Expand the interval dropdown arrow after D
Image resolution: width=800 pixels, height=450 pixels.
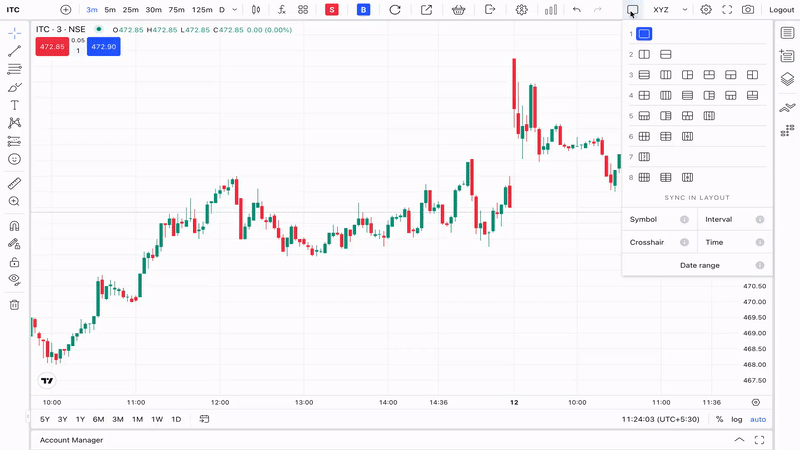[x=234, y=10]
